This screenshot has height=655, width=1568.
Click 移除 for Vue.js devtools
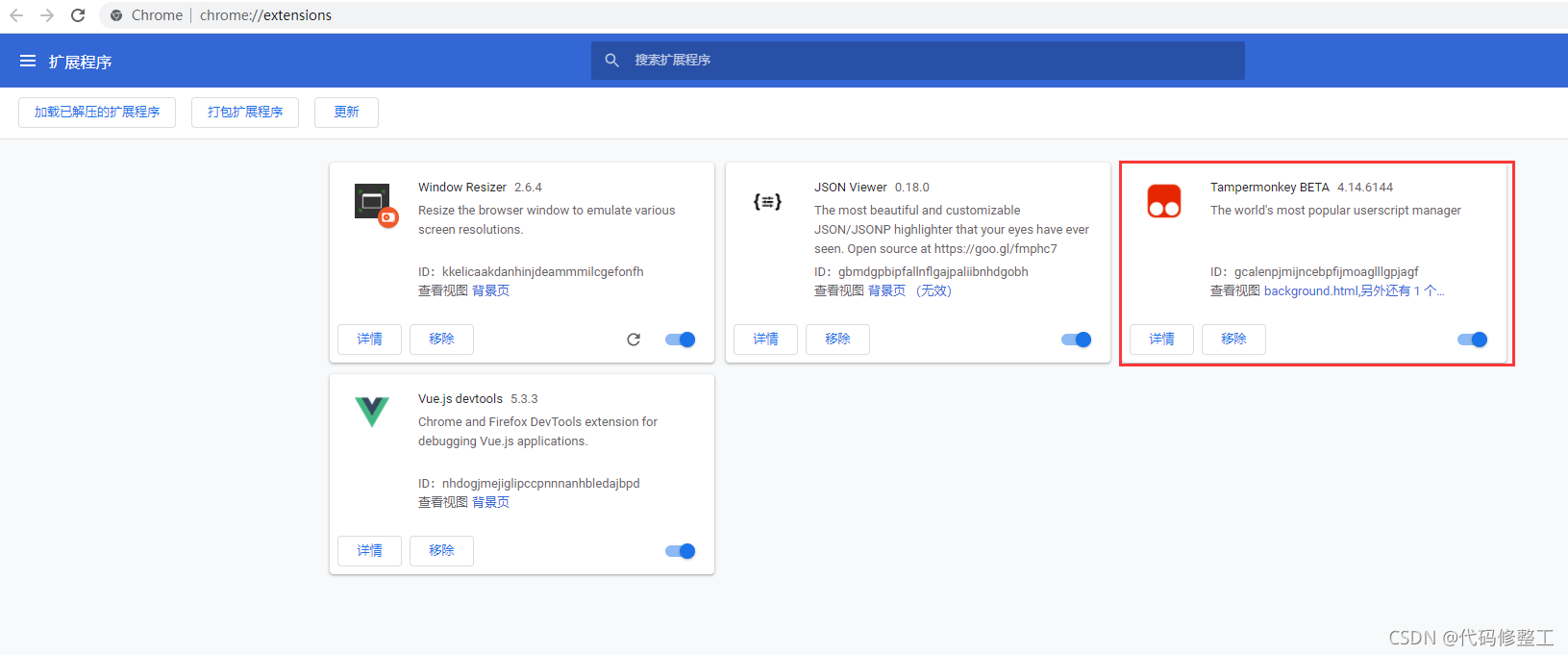(441, 551)
